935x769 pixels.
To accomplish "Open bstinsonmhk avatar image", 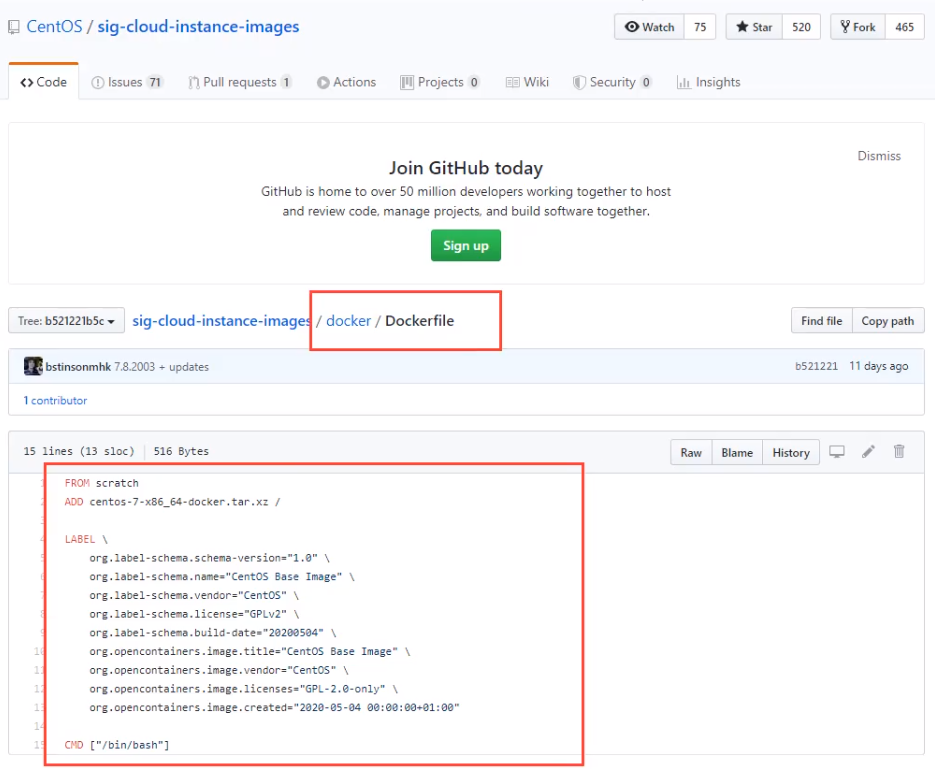I will [33, 366].
